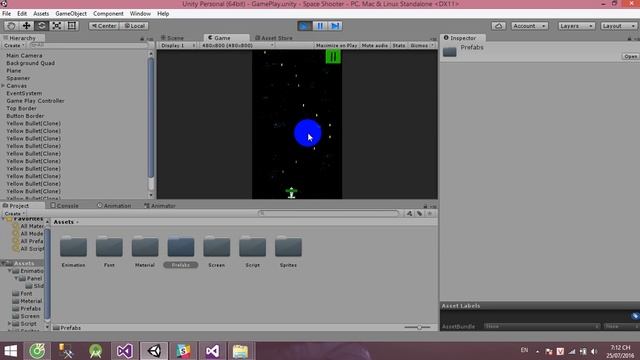Search by type icon in Project
Screen dimensions: 640x360
point(409,213)
